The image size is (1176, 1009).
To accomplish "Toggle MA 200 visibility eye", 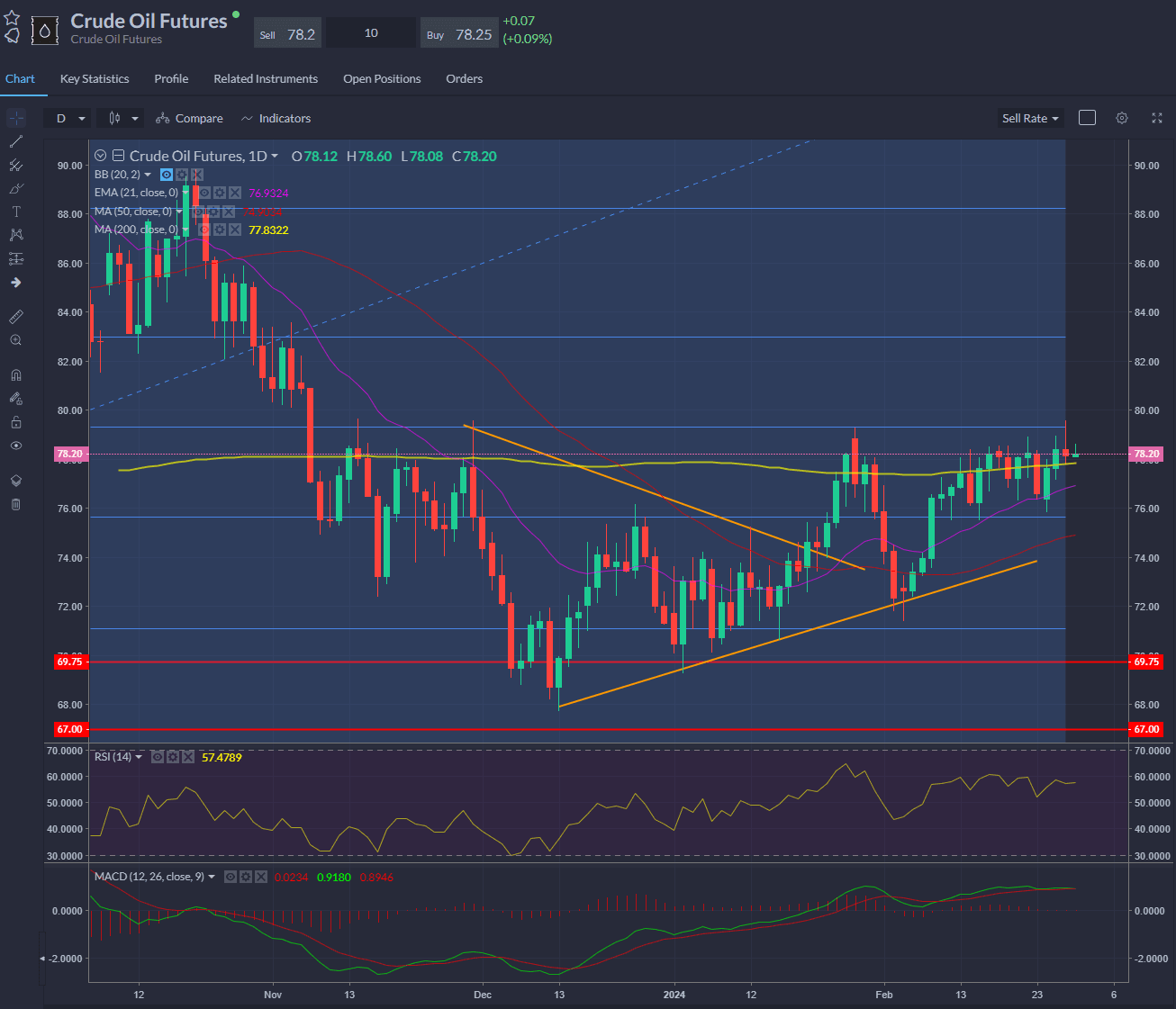I will 205,230.
